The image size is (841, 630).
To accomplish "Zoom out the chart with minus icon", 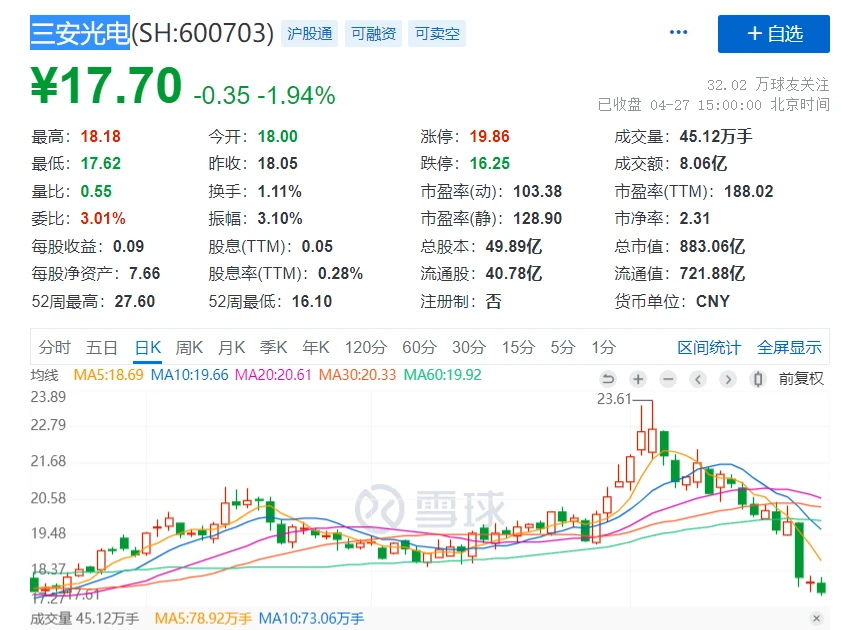I will 668,379.
